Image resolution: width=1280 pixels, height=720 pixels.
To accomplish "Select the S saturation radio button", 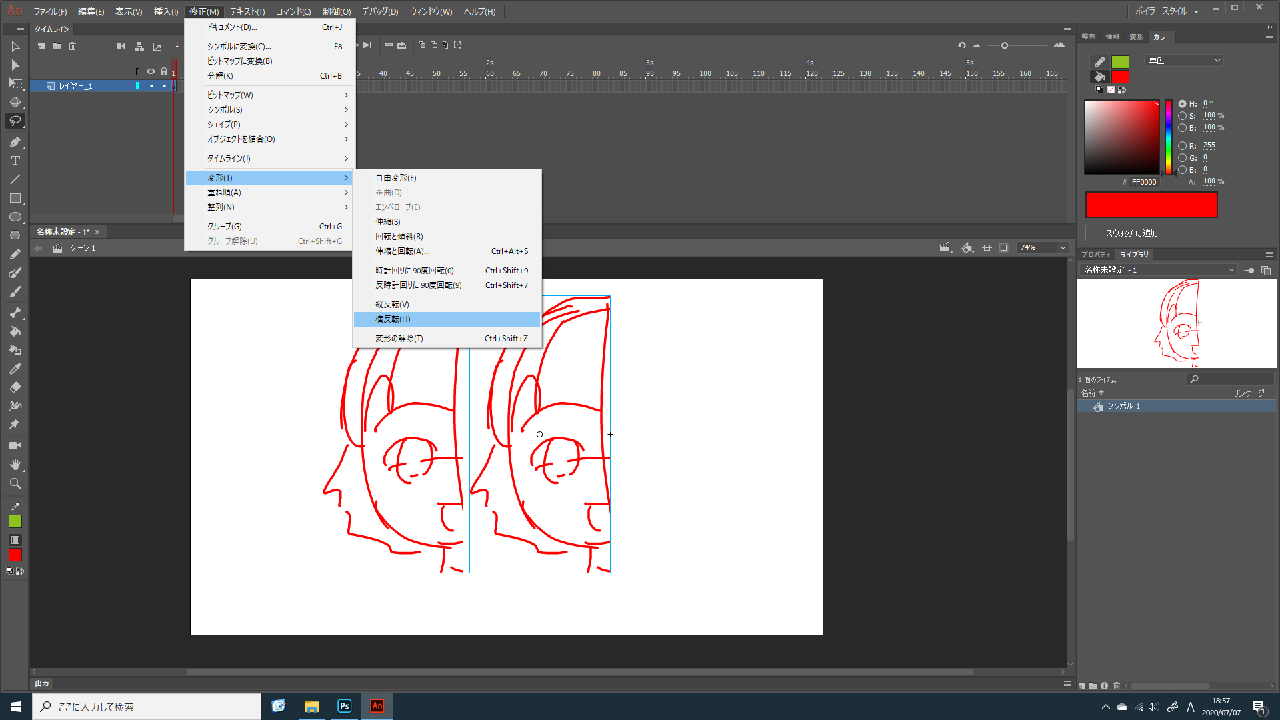I will point(1182,115).
